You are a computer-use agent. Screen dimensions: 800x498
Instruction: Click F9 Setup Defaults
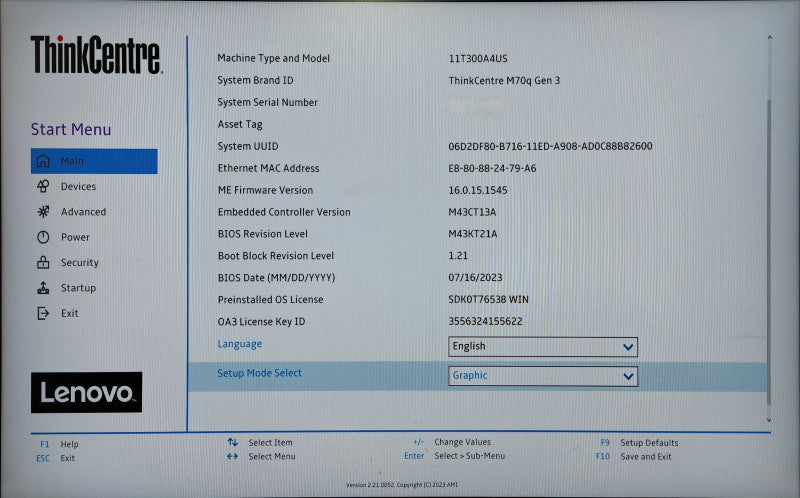639,442
